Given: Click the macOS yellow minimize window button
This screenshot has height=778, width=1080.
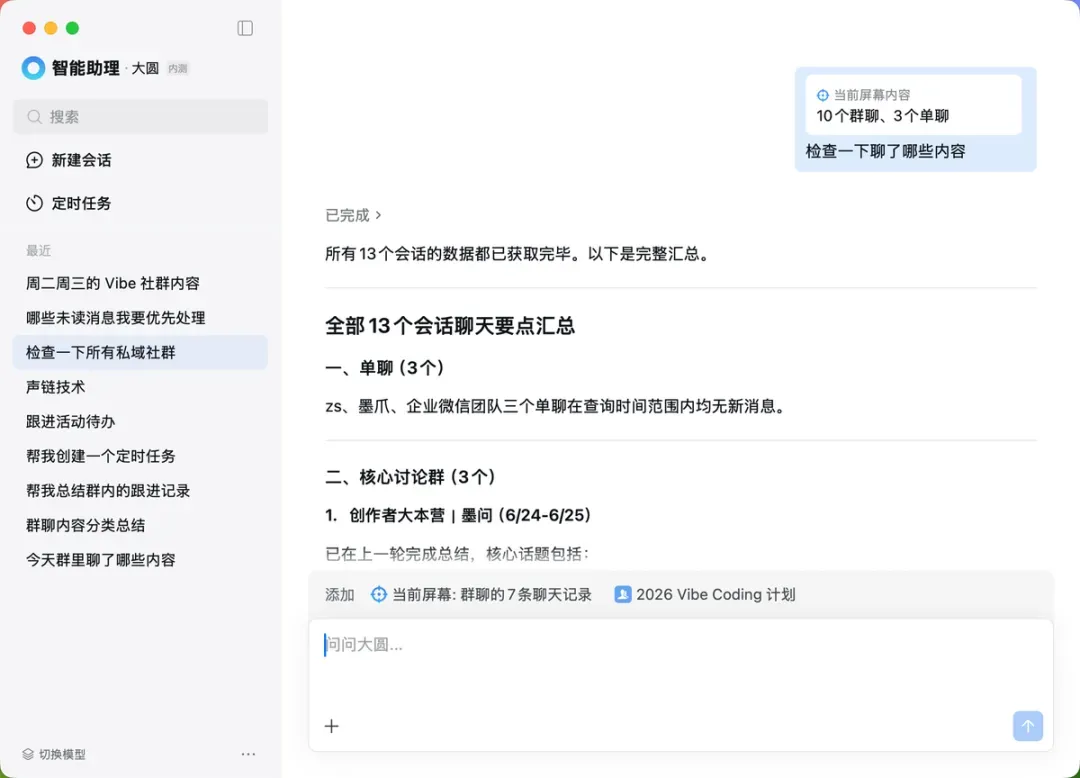Looking at the screenshot, I should (x=50, y=28).
